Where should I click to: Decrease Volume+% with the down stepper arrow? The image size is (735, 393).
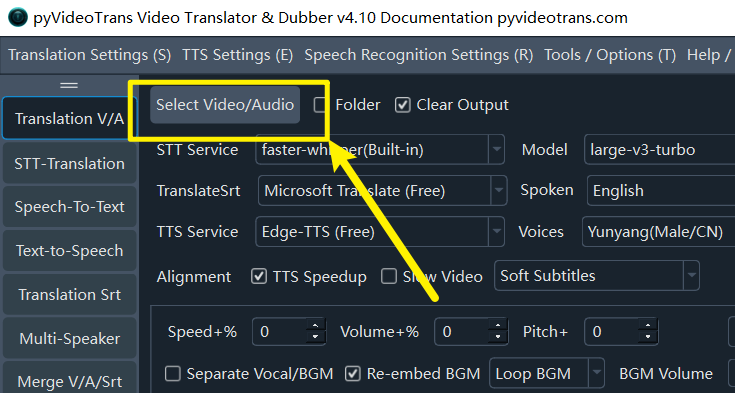498,337
